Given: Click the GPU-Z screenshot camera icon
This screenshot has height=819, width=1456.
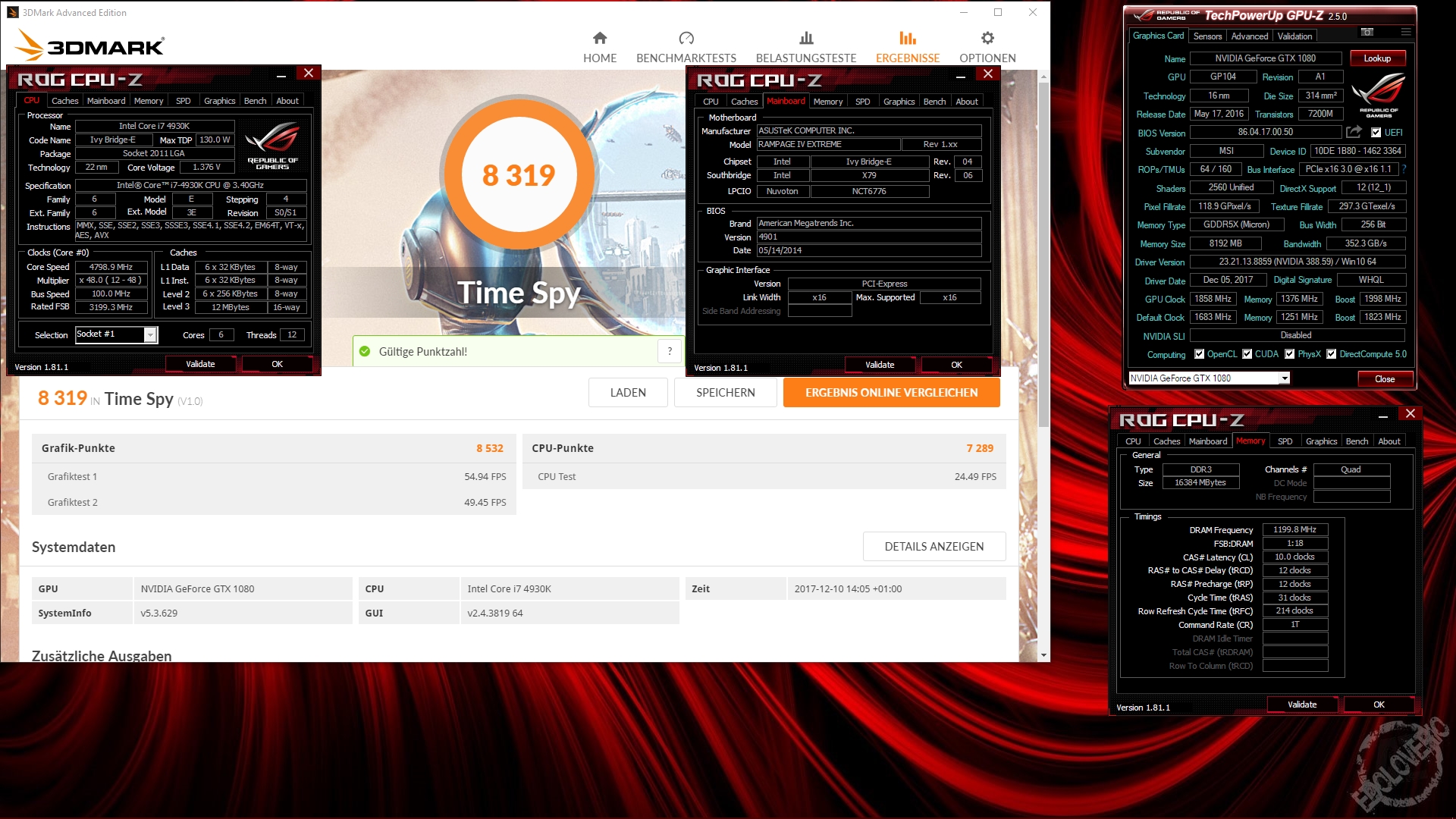Looking at the screenshot, I should pos(1367,32).
